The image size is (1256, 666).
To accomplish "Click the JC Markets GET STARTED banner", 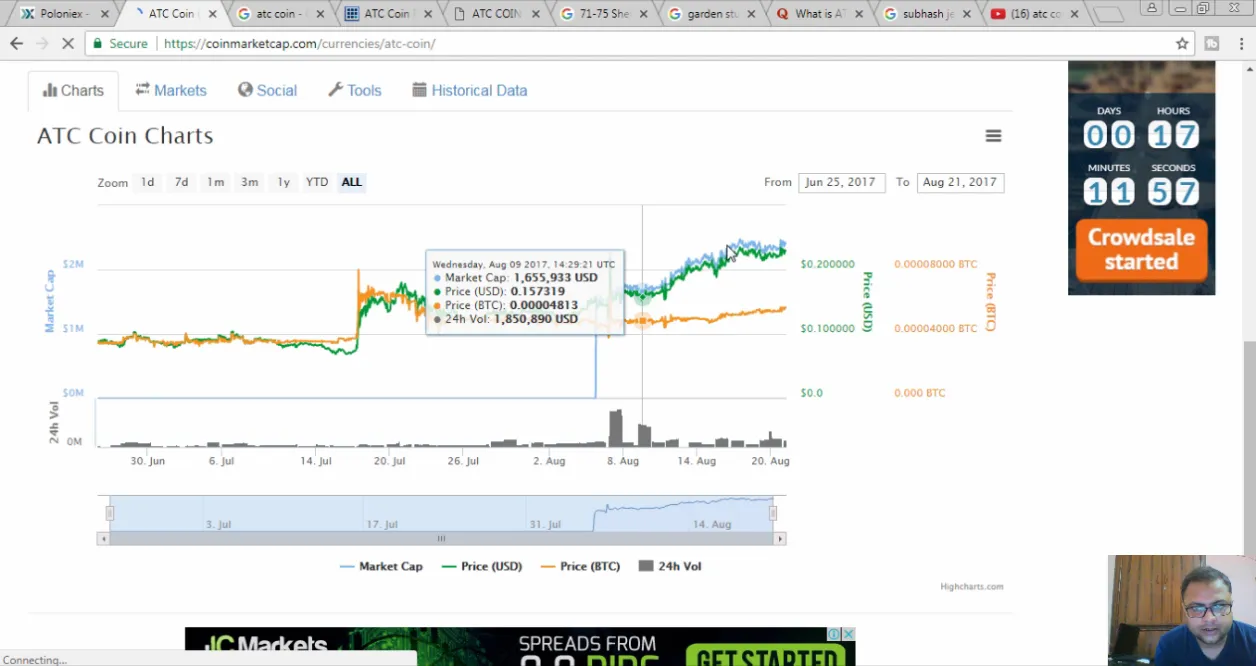I will (768, 654).
